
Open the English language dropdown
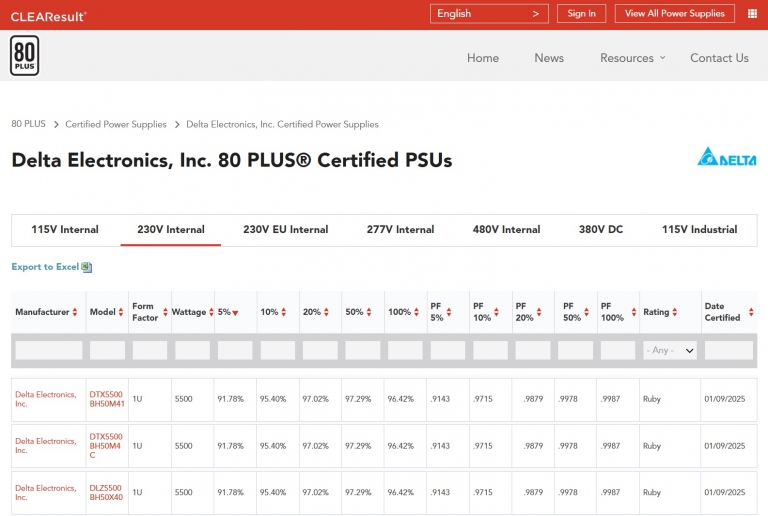coord(489,14)
